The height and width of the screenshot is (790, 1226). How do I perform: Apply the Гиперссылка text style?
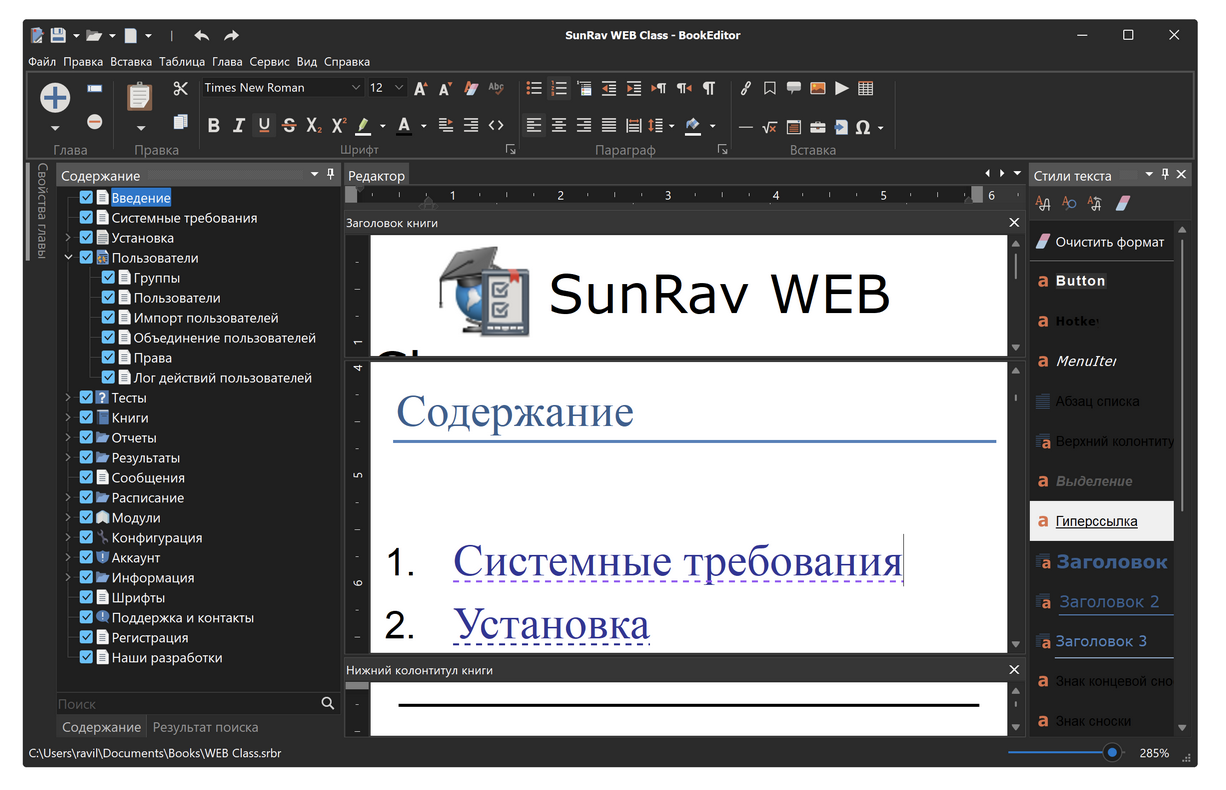[x=1101, y=521]
